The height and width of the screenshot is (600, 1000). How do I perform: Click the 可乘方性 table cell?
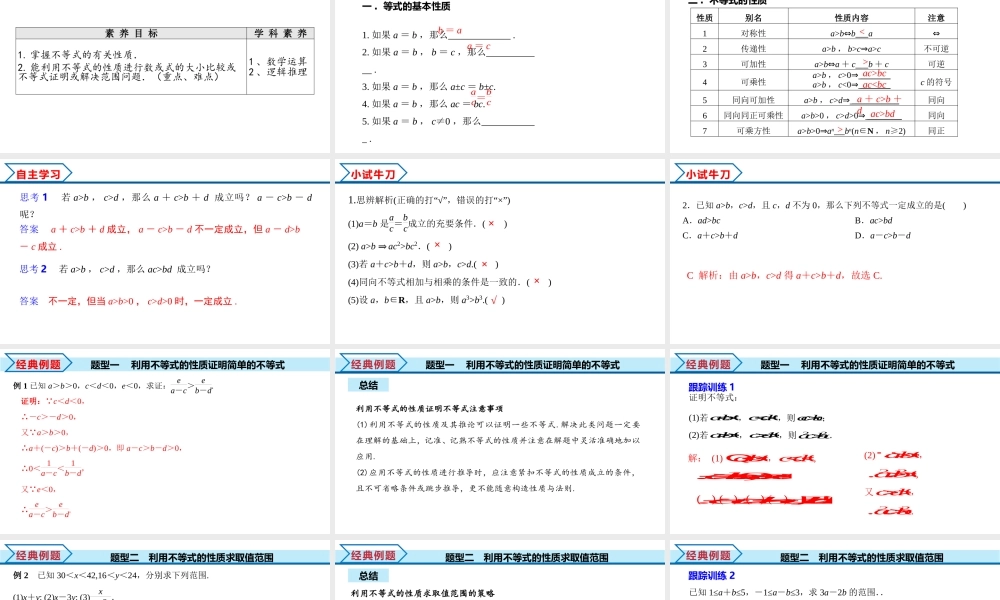coord(753,131)
